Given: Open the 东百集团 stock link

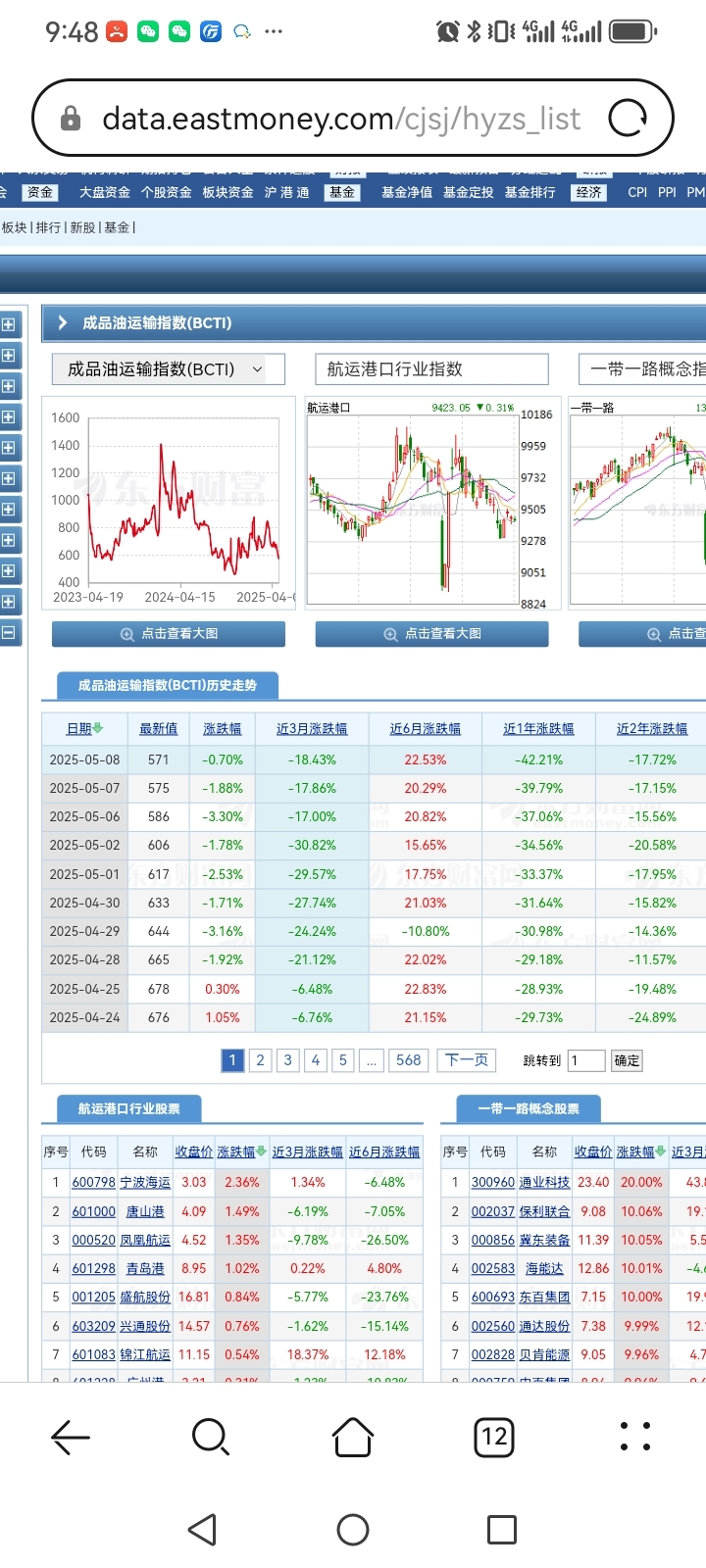Looking at the screenshot, I should coord(544,1297).
